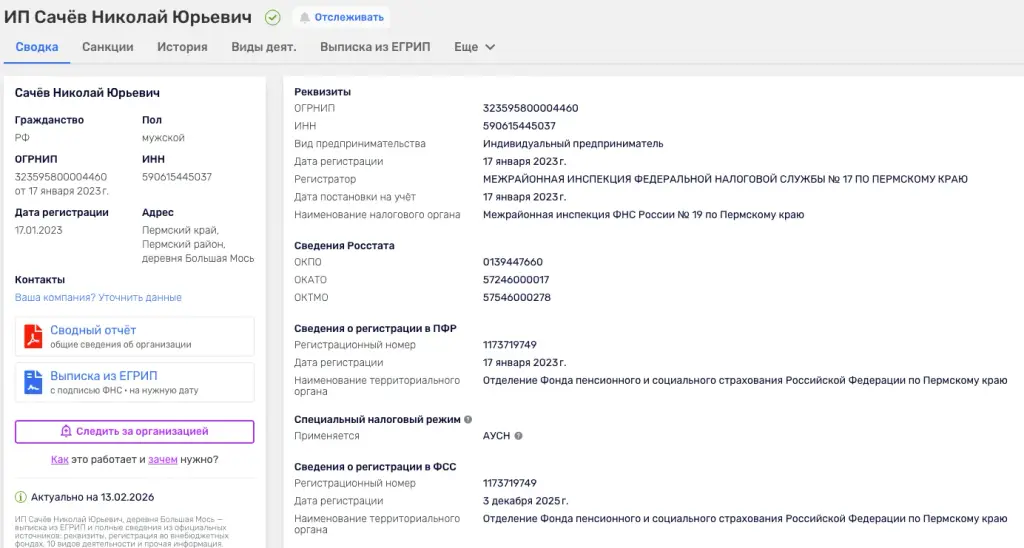The width and height of the screenshot is (1024, 548).
Task: Click the text Индивидуальный предприниматель
Action: 573,144
